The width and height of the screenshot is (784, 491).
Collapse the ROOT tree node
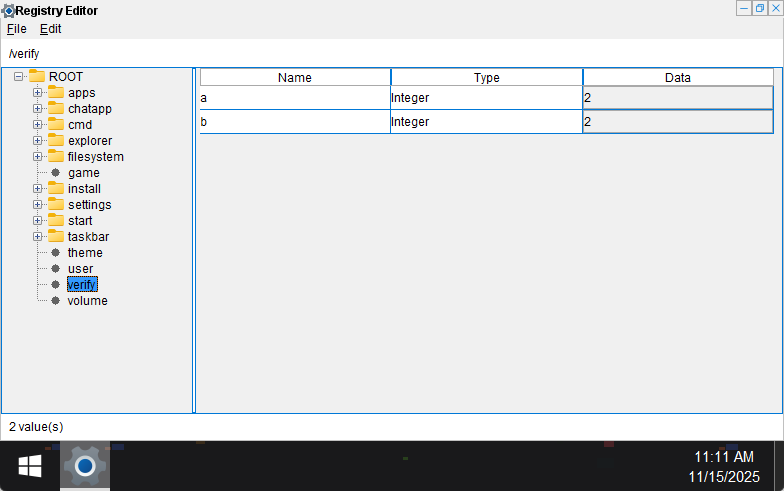(x=19, y=77)
